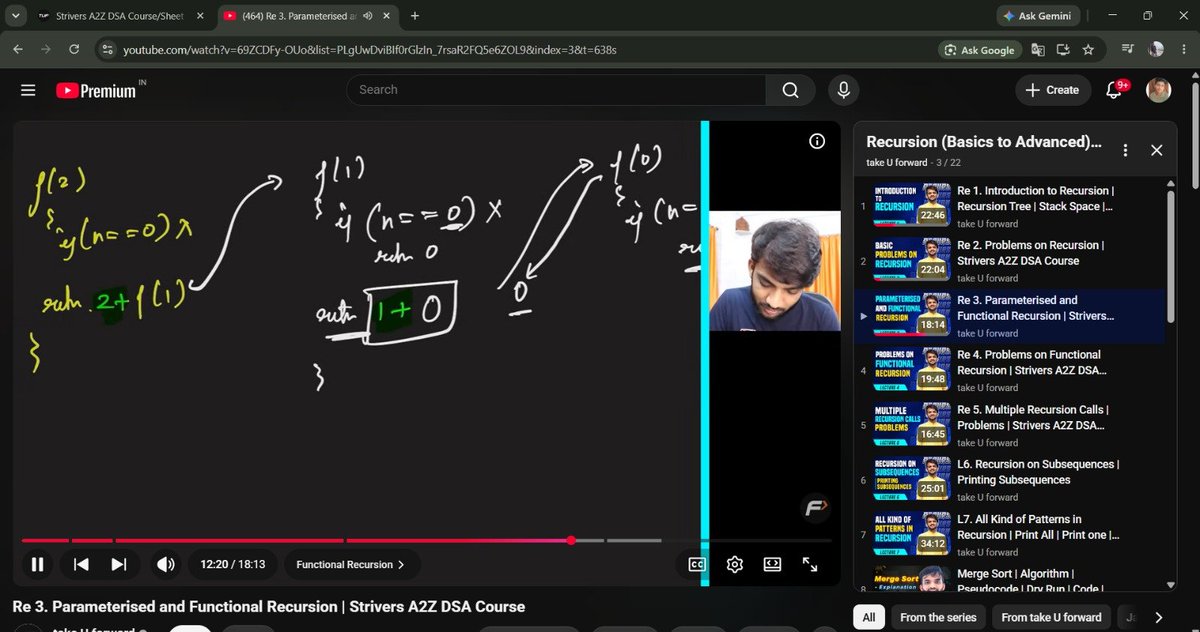Start voice search with microphone icon

[844, 90]
